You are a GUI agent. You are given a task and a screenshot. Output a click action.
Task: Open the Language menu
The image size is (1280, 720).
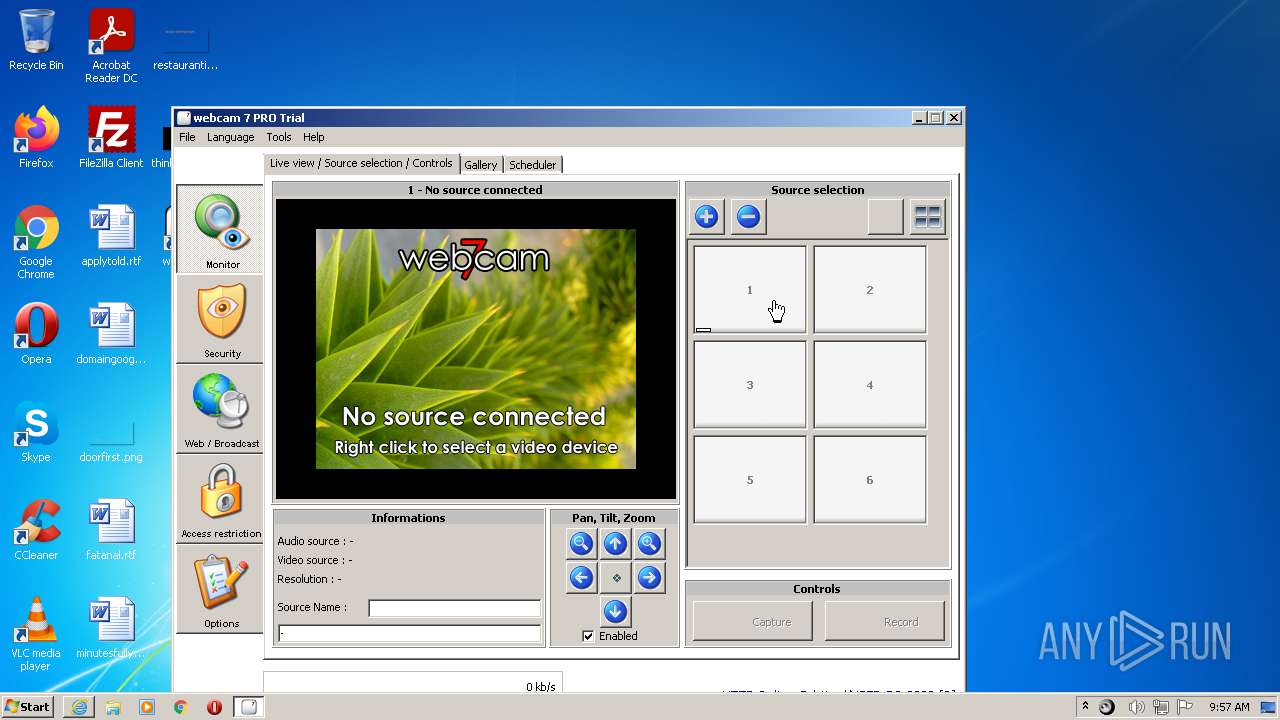pos(230,137)
